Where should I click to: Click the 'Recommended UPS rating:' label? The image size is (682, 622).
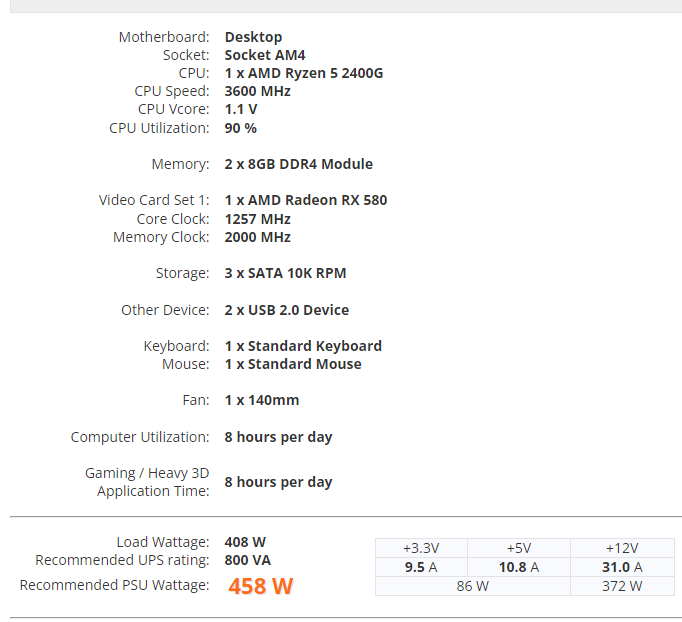(122, 560)
